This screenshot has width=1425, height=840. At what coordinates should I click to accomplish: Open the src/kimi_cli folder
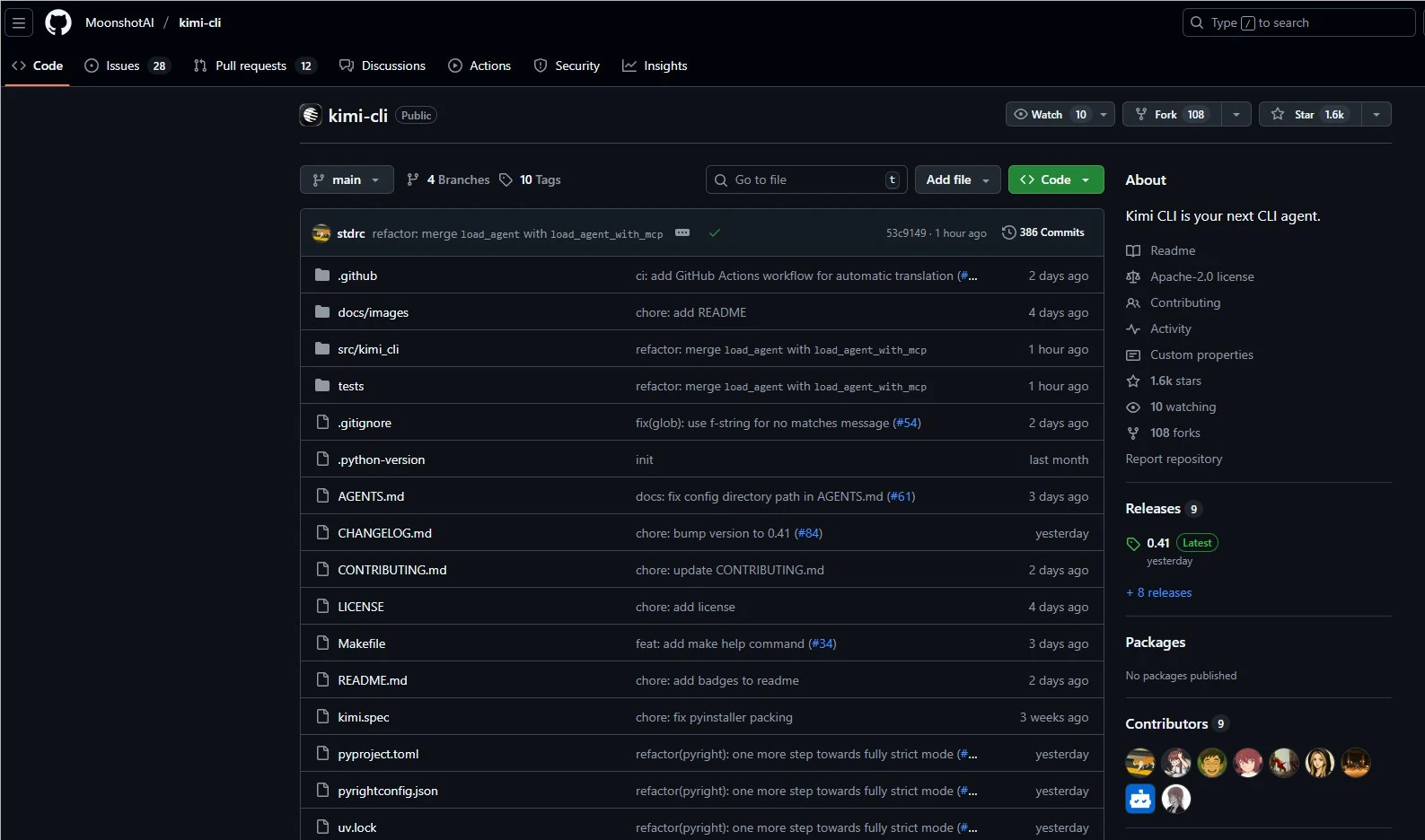coord(368,349)
